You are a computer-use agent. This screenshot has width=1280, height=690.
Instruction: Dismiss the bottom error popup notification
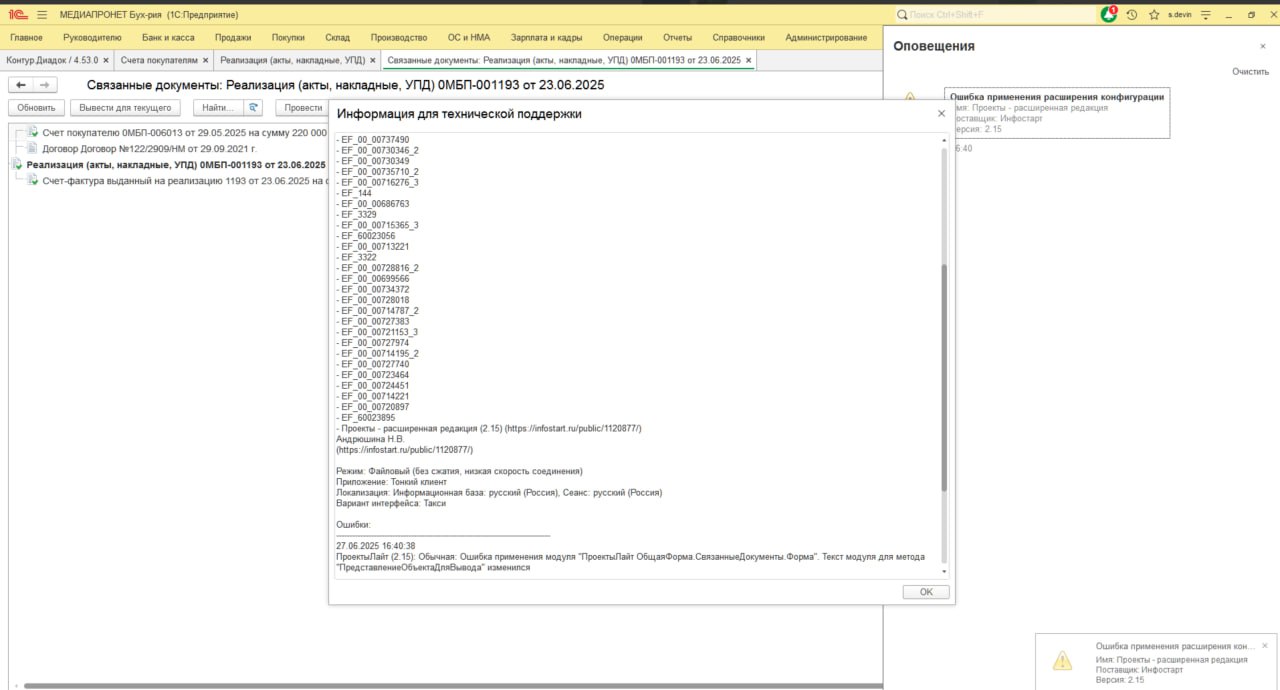coord(1265,646)
